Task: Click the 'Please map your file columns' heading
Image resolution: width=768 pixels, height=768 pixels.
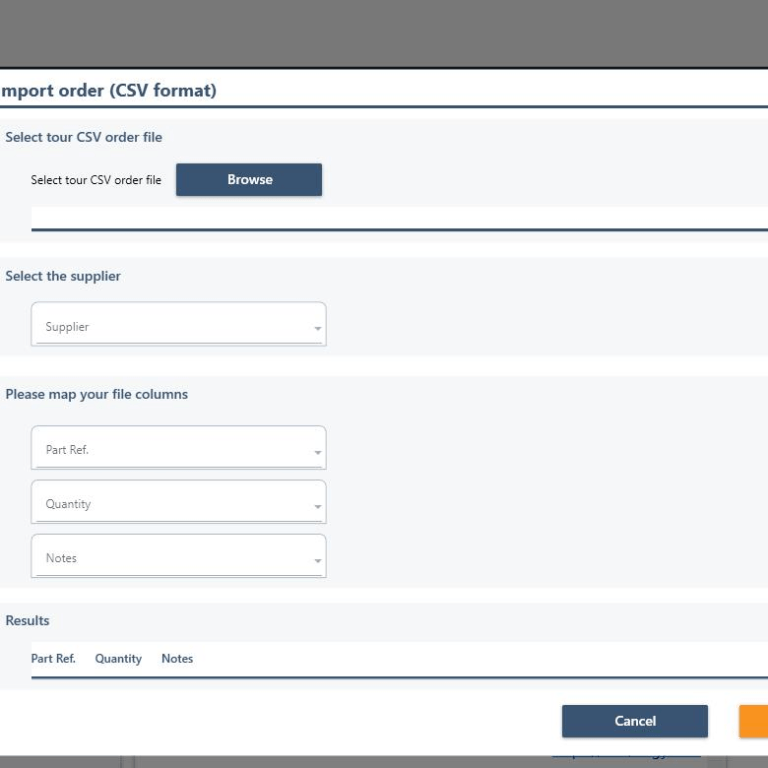Action: point(96,394)
